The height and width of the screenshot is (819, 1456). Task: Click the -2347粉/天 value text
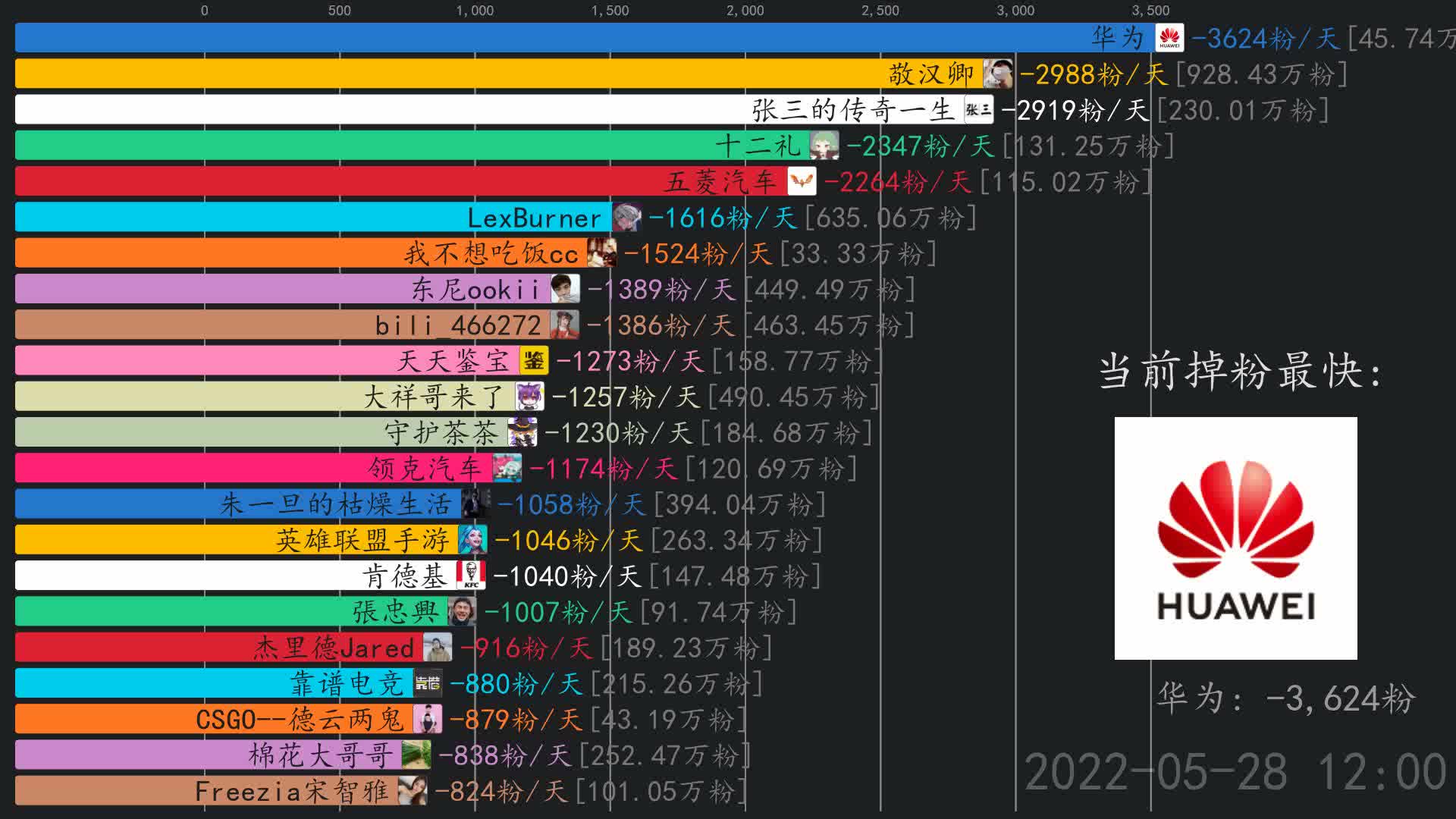920,146
